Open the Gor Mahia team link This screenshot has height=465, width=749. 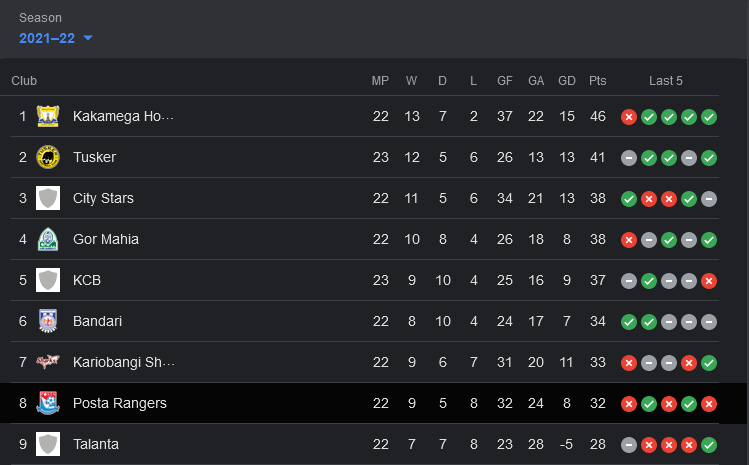pos(106,239)
